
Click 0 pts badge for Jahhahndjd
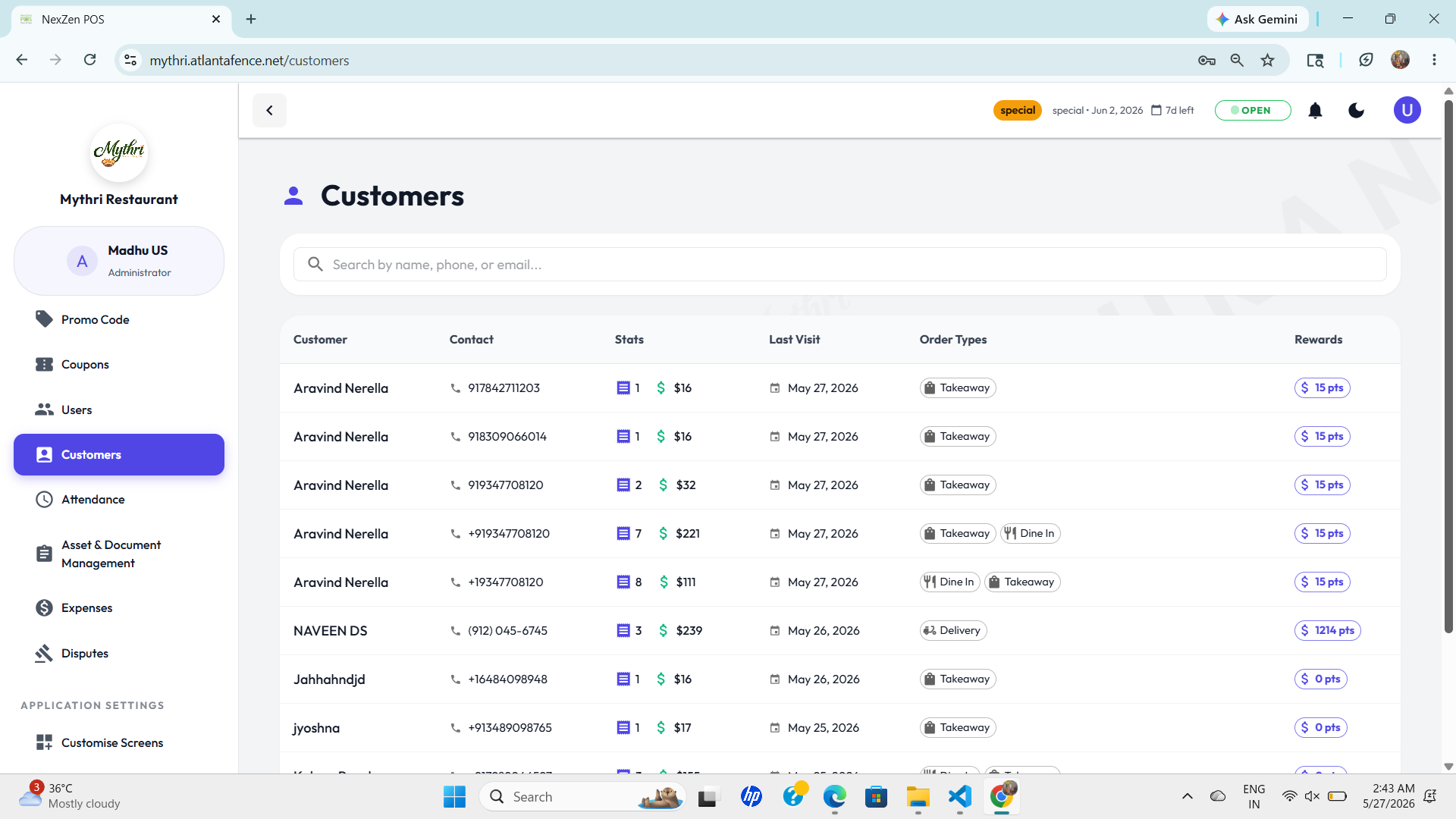(x=1320, y=679)
